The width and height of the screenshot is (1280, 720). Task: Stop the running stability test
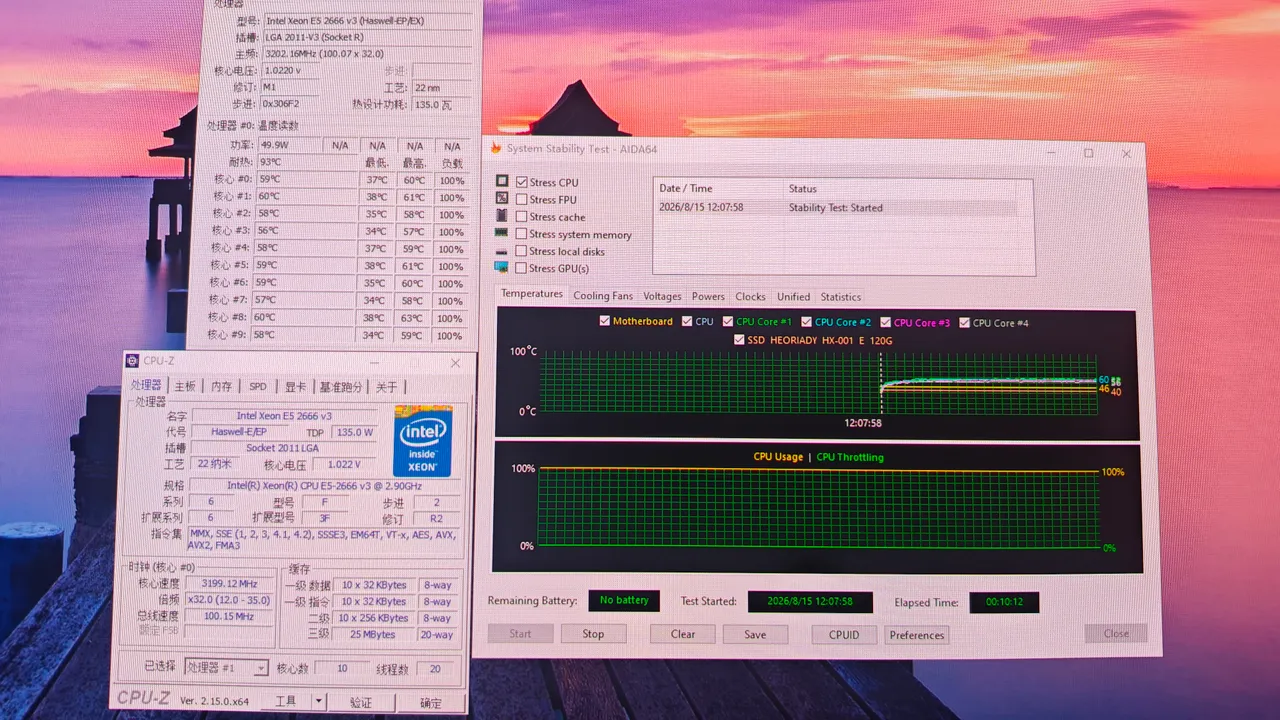[x=593, y=634]
